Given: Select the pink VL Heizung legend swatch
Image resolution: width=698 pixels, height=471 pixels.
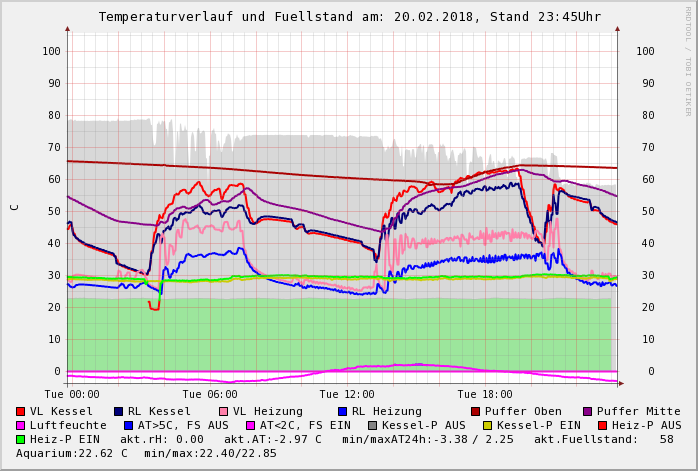Looking at the screenshot, I should coord(223,411).
